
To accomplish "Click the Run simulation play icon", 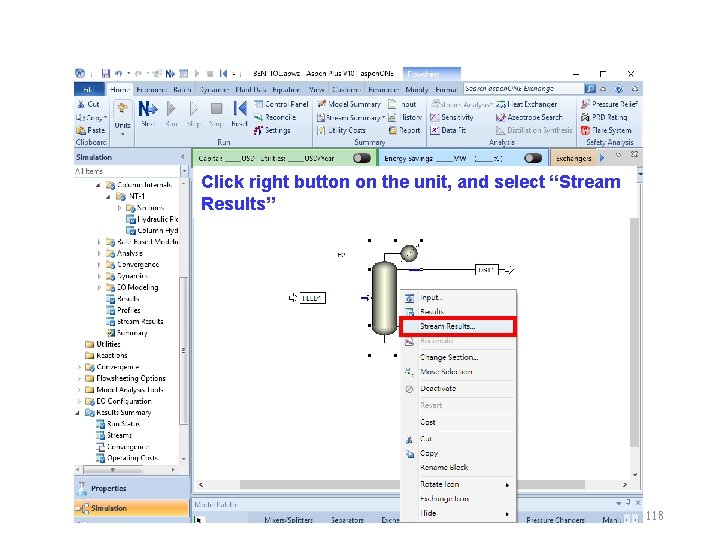I will point(171,113).
